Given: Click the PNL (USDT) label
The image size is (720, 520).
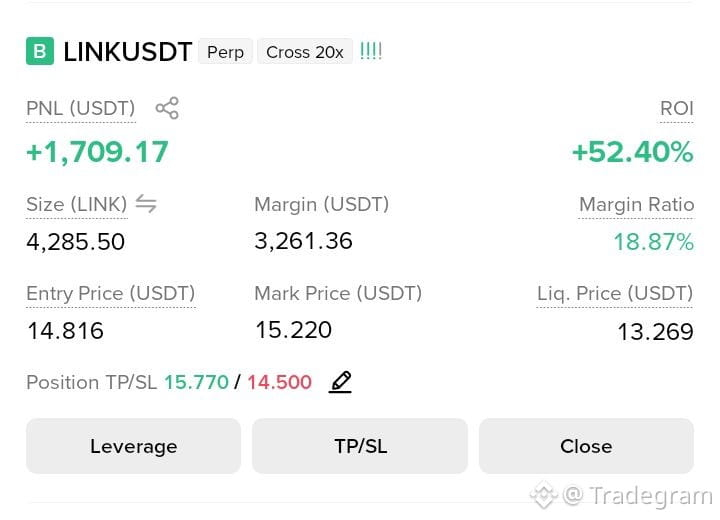Looking at the screenshot, I should [x=81, y=109].
